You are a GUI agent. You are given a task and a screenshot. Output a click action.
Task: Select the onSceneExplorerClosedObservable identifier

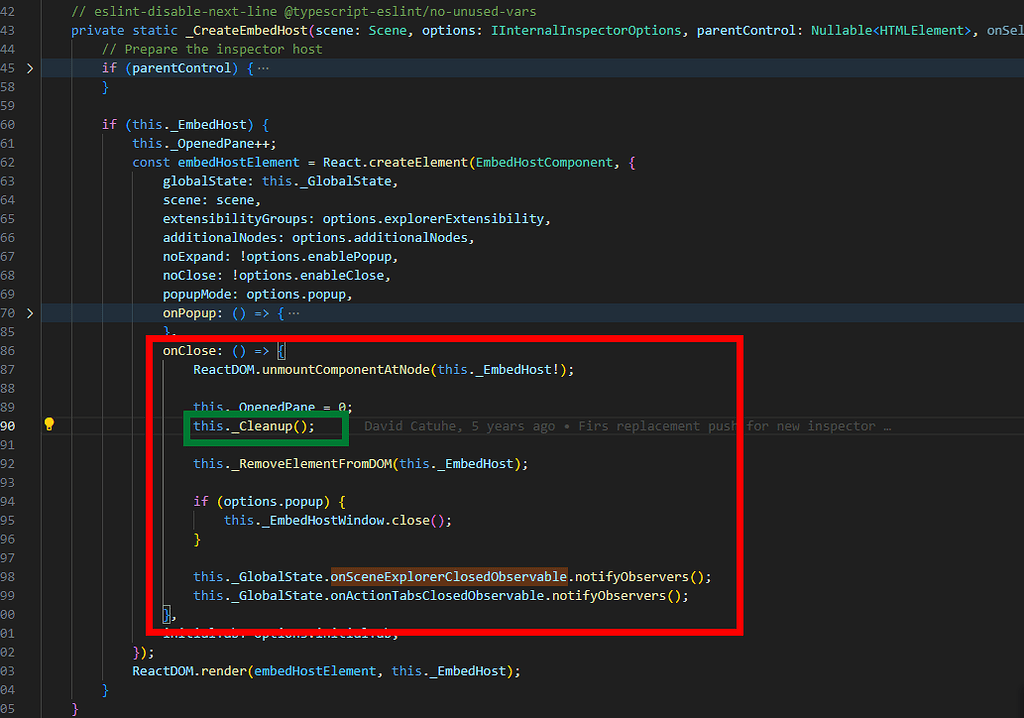click(448, 576)
